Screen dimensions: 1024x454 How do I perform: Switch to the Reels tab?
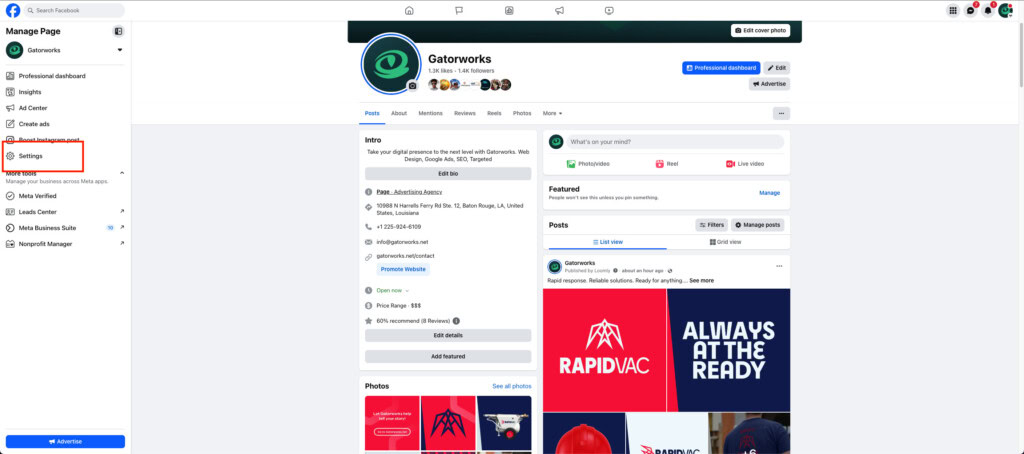click(494, 113)
